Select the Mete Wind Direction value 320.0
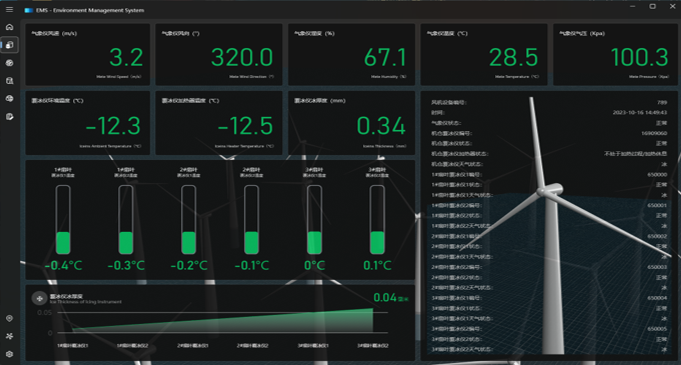Screen dimensions: 681x365 [x=242, y=57]
